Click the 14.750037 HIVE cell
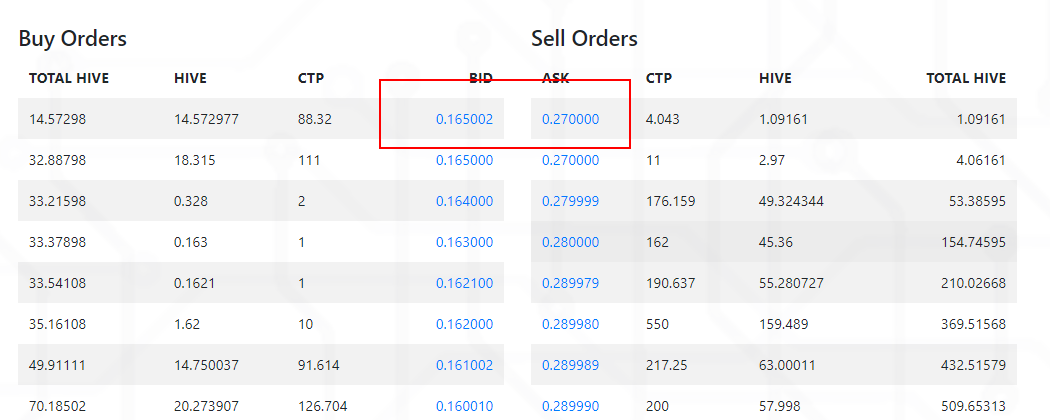The width and height of the screenshot is (1050, 420). (x=206, y=365)
